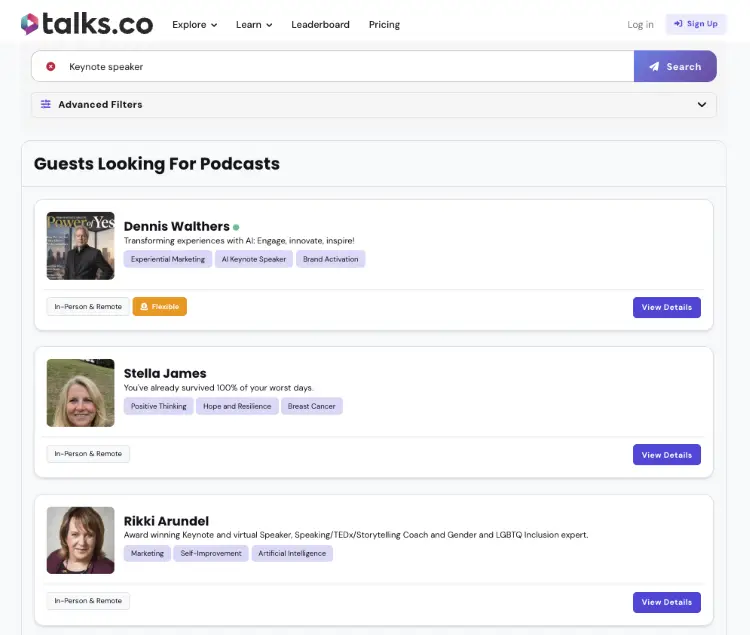The image size is (750, 635).
Task: Select Hope and Resilience tag
Action: coord(237,406)
